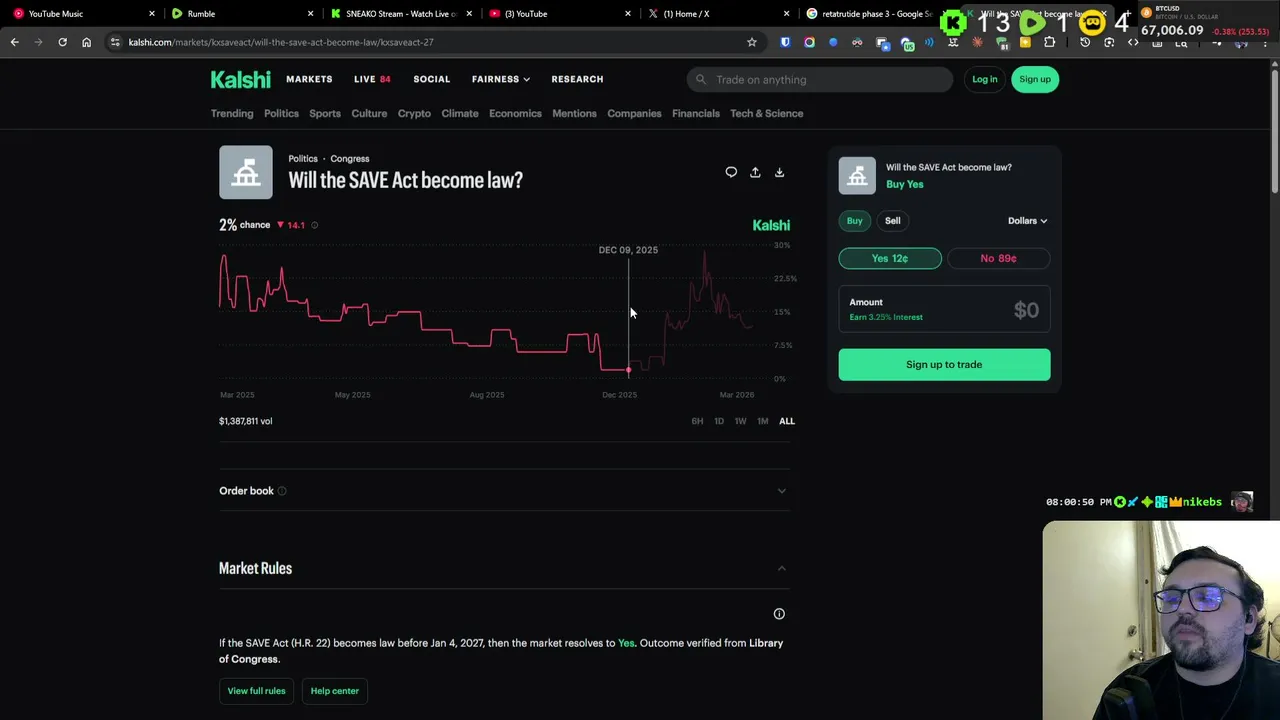The height and width of the screenshot is (720, 1280).
Task: View site information icon in address bar
Action: click(x=115, y=42)
